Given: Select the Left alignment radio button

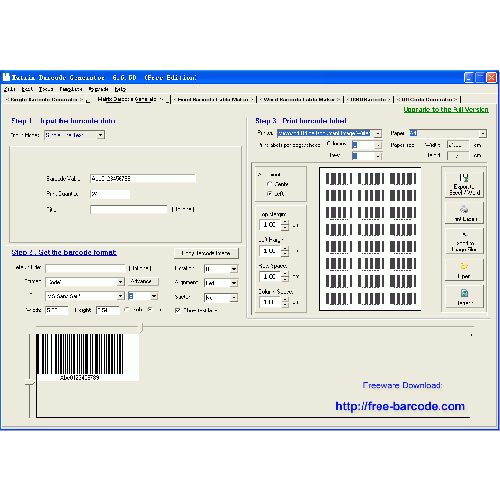Looking at the screenshot, I should pos(270,193).
